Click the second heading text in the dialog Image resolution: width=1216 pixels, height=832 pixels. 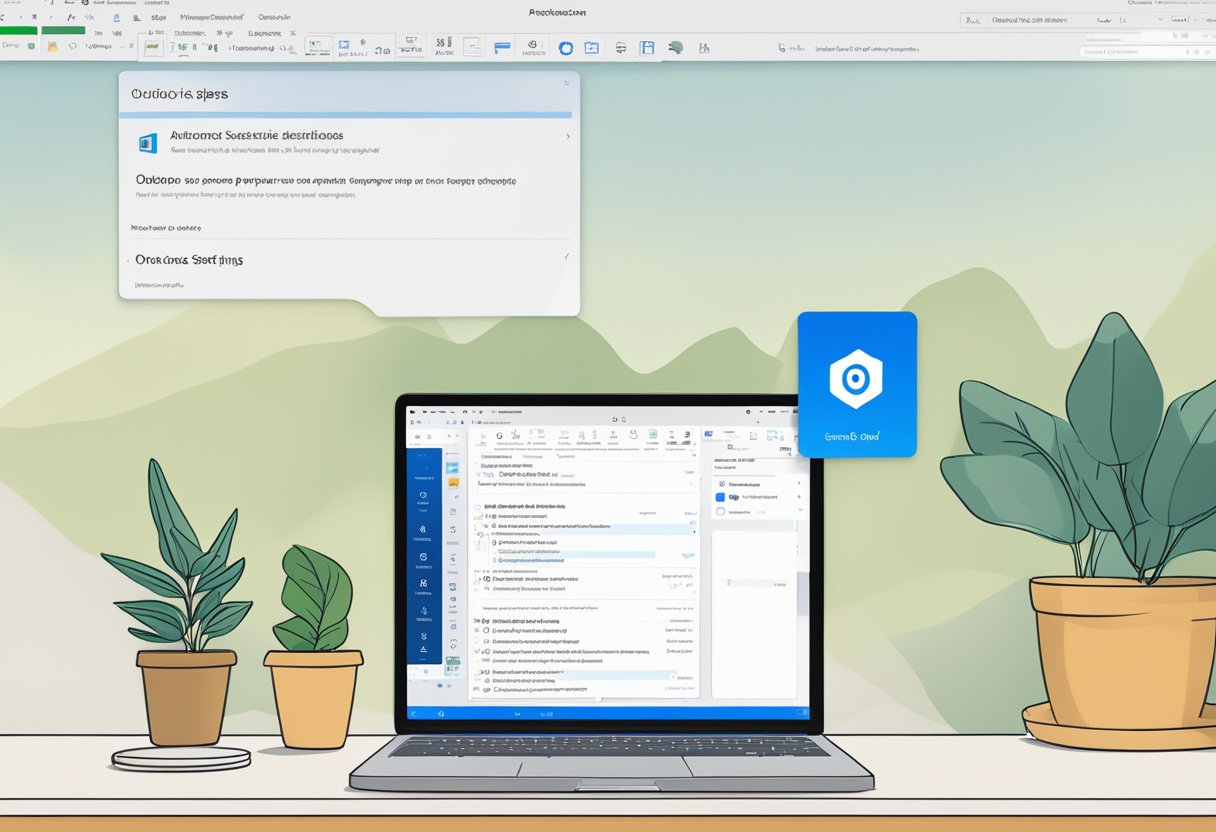[325, 181]
